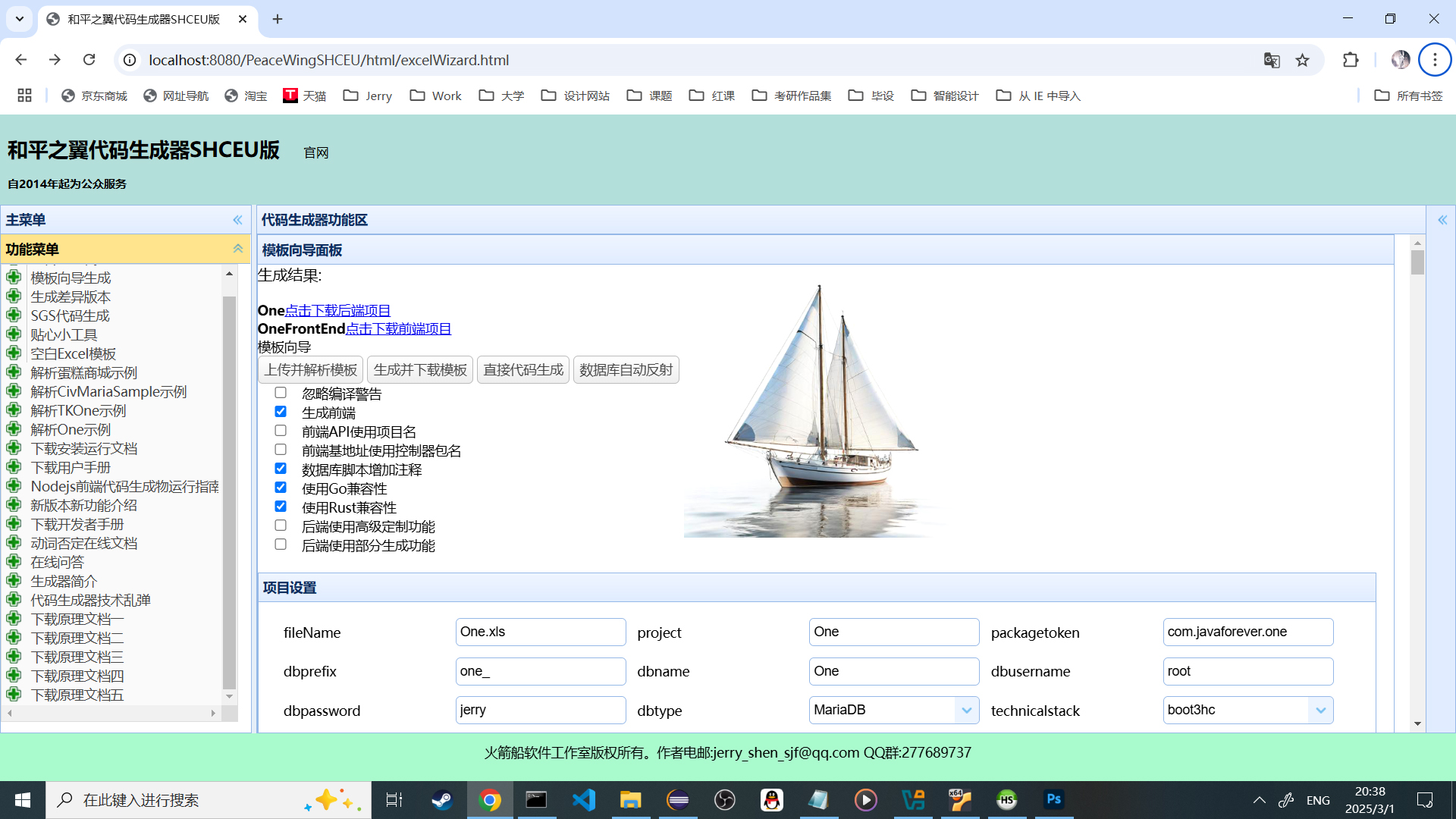Collapse the 功能菜单 accordion section

[x=237, y=249]
